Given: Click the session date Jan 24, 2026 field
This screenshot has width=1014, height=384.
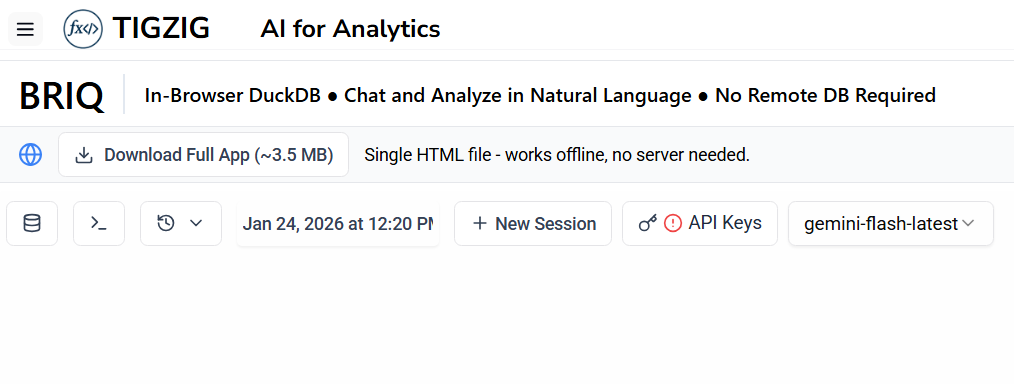Looking at the screenshot, I should pos(338,224).
